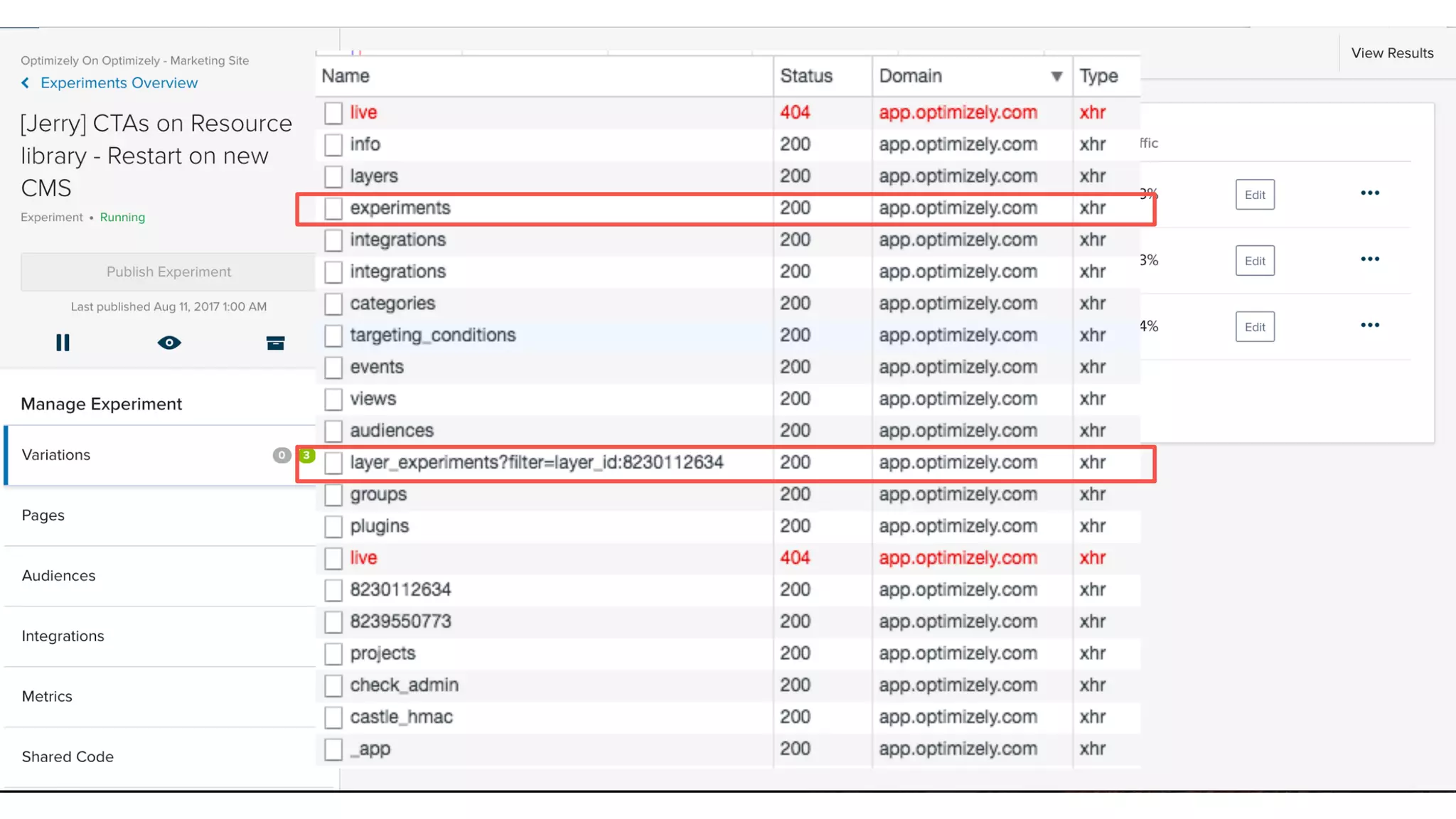The height and width of the screenshot is (819, 1456).
Task: Click Edit for the first variation
Action: [x=1254, y=195]
